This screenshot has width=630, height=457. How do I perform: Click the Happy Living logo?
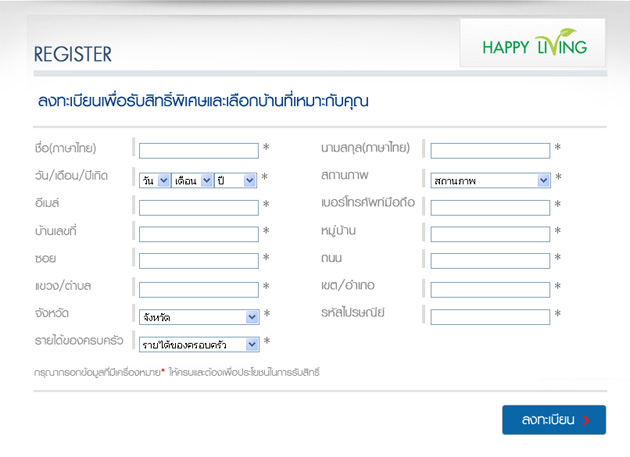pyautogui.click(x=534, y=46)
